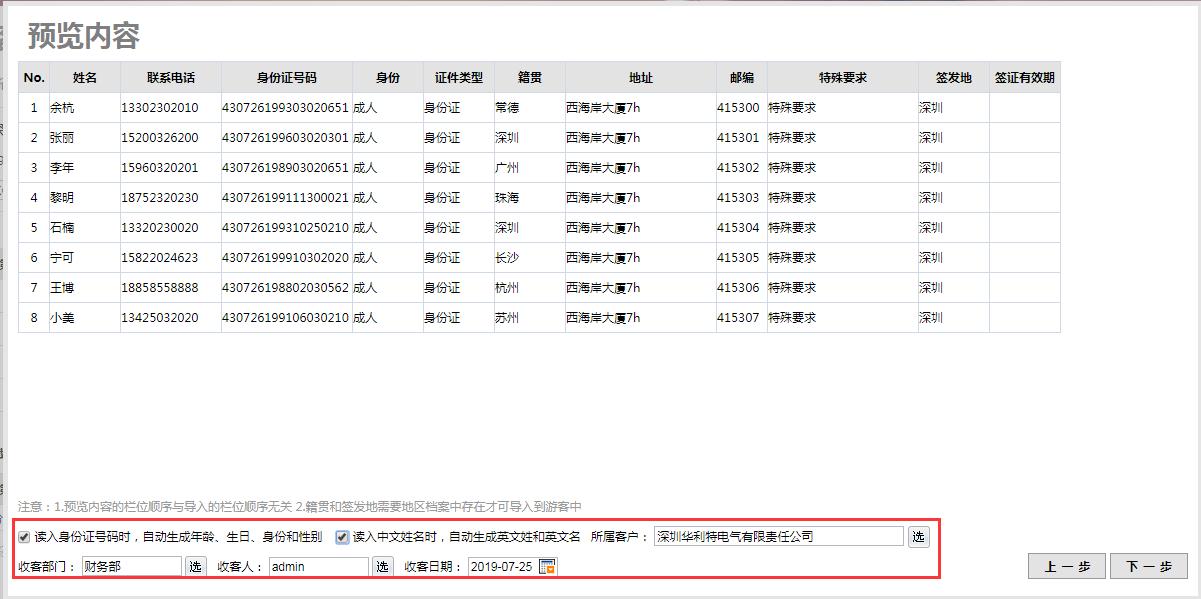Click the 邮编 cell 415307
Screen dimensions: 1201x599
[738, 318]
